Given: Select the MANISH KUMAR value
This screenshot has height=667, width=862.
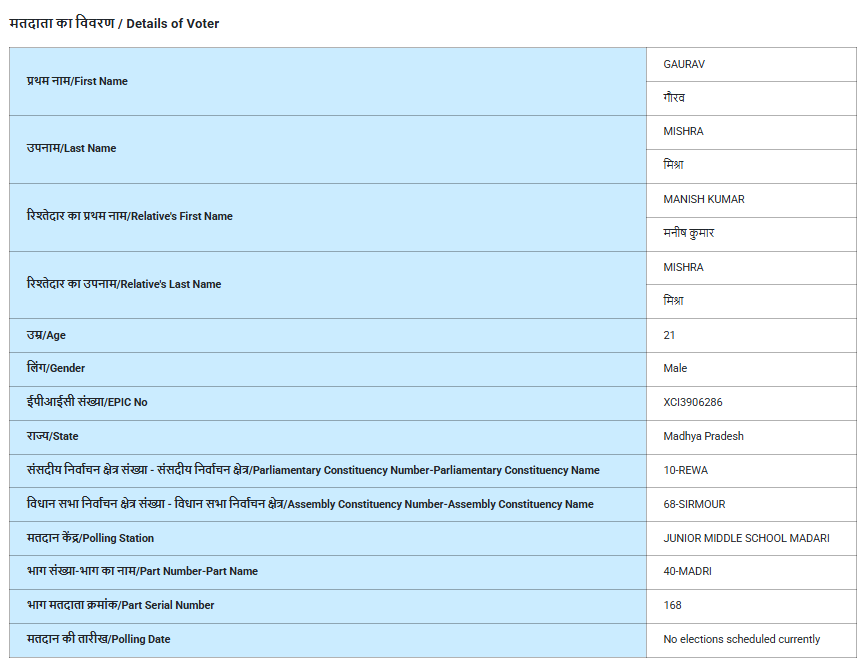Looking at the screenshot, I should (703, 199).
